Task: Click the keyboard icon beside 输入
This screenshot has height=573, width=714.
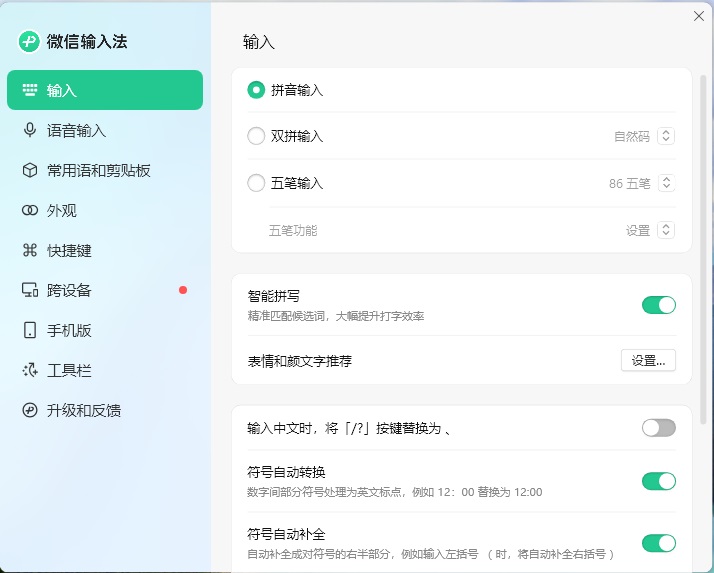Action: [30, 90]
